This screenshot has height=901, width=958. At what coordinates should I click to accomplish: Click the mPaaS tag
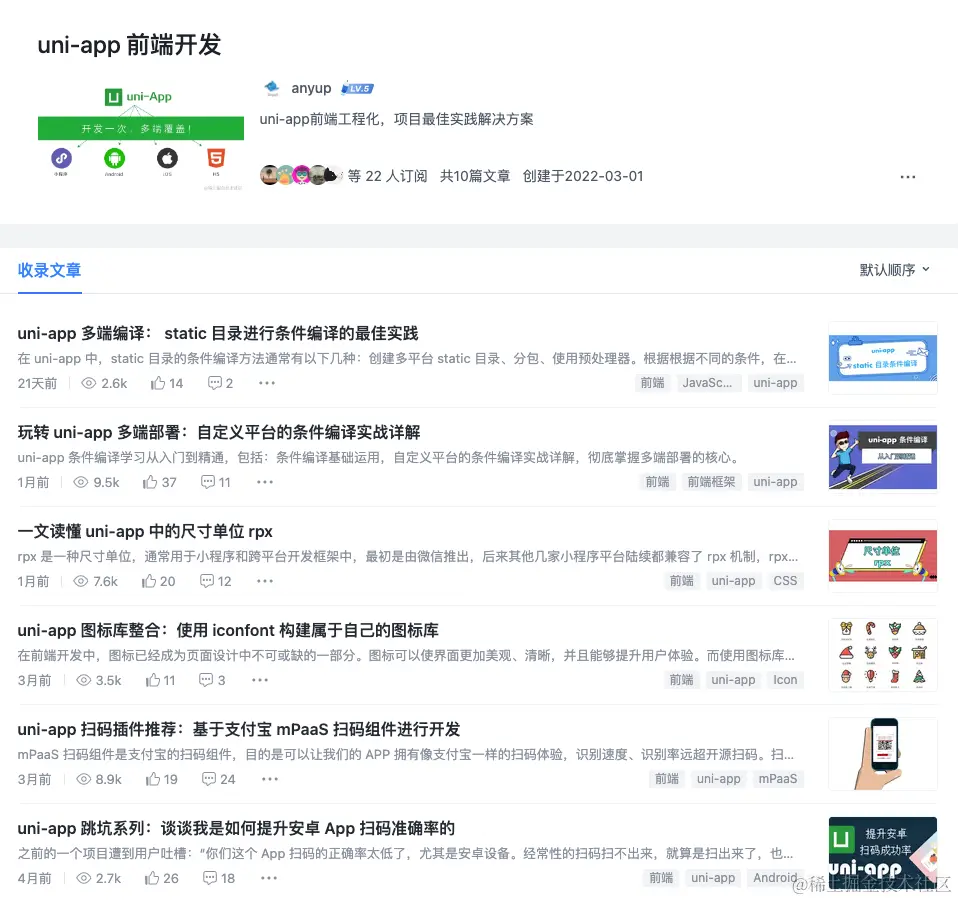click(x=778, y=779)
